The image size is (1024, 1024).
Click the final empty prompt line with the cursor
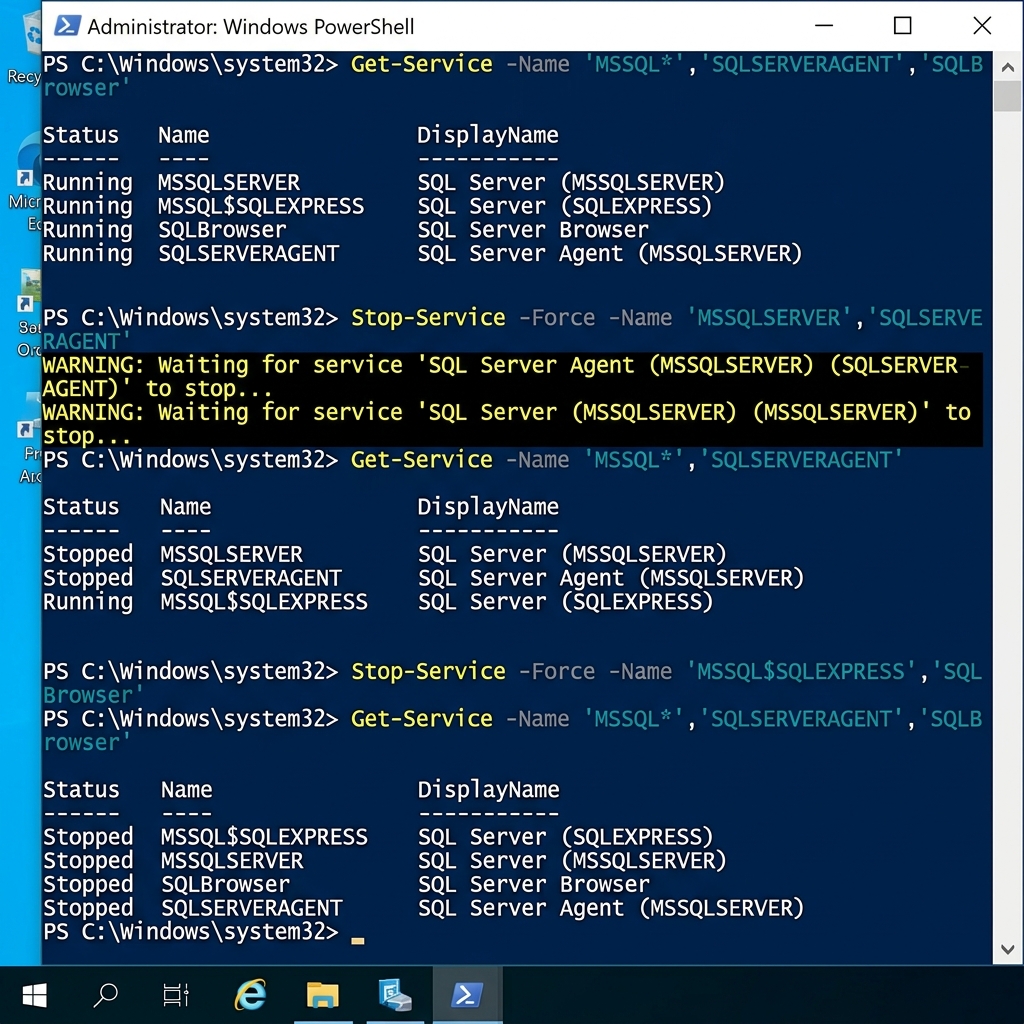pyautogui.click(x=204, y=931)
